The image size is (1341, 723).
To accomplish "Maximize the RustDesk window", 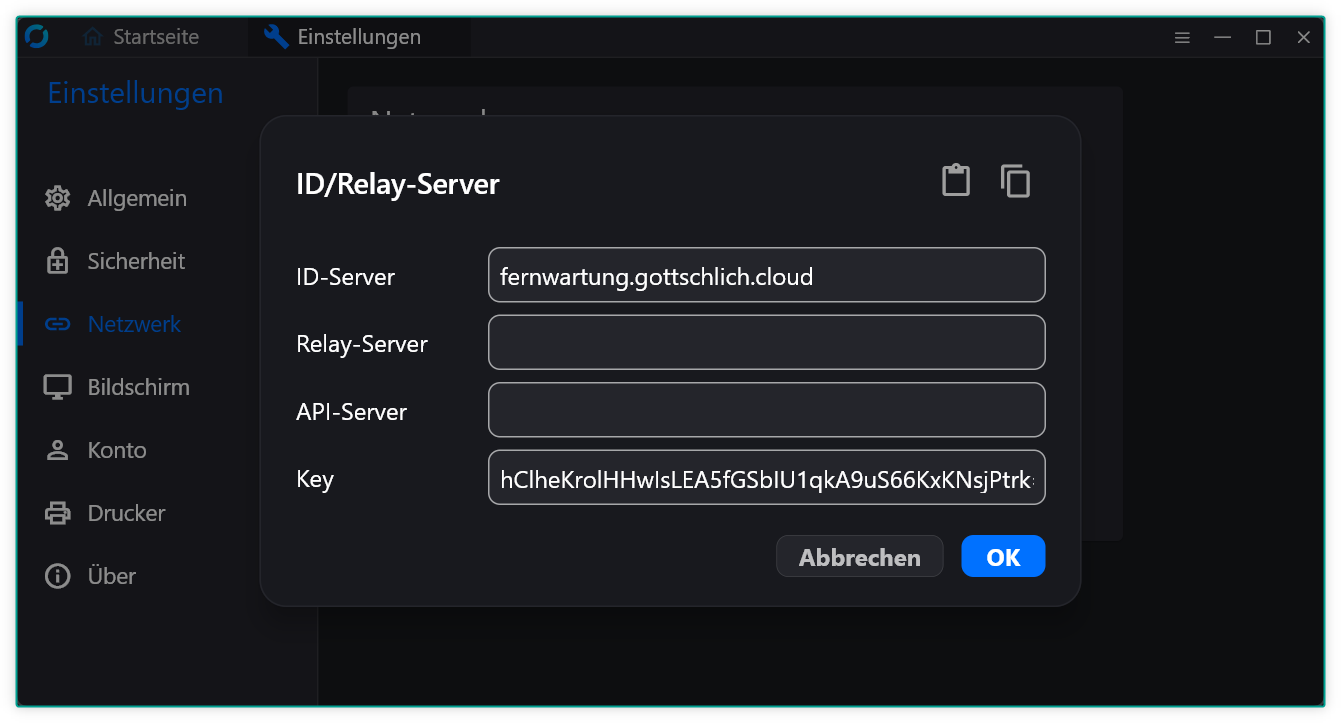I will (1263, 38).
